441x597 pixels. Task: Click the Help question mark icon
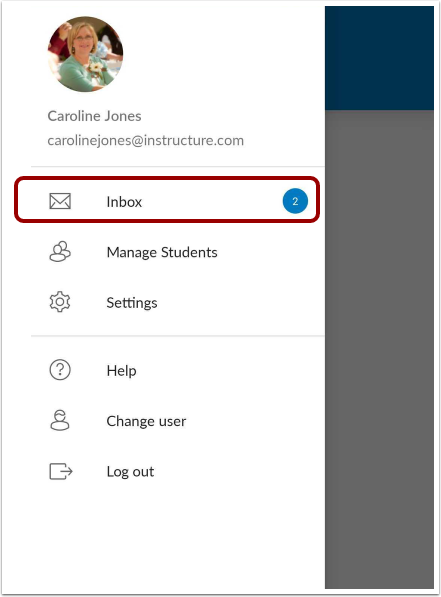click(60, 370)
